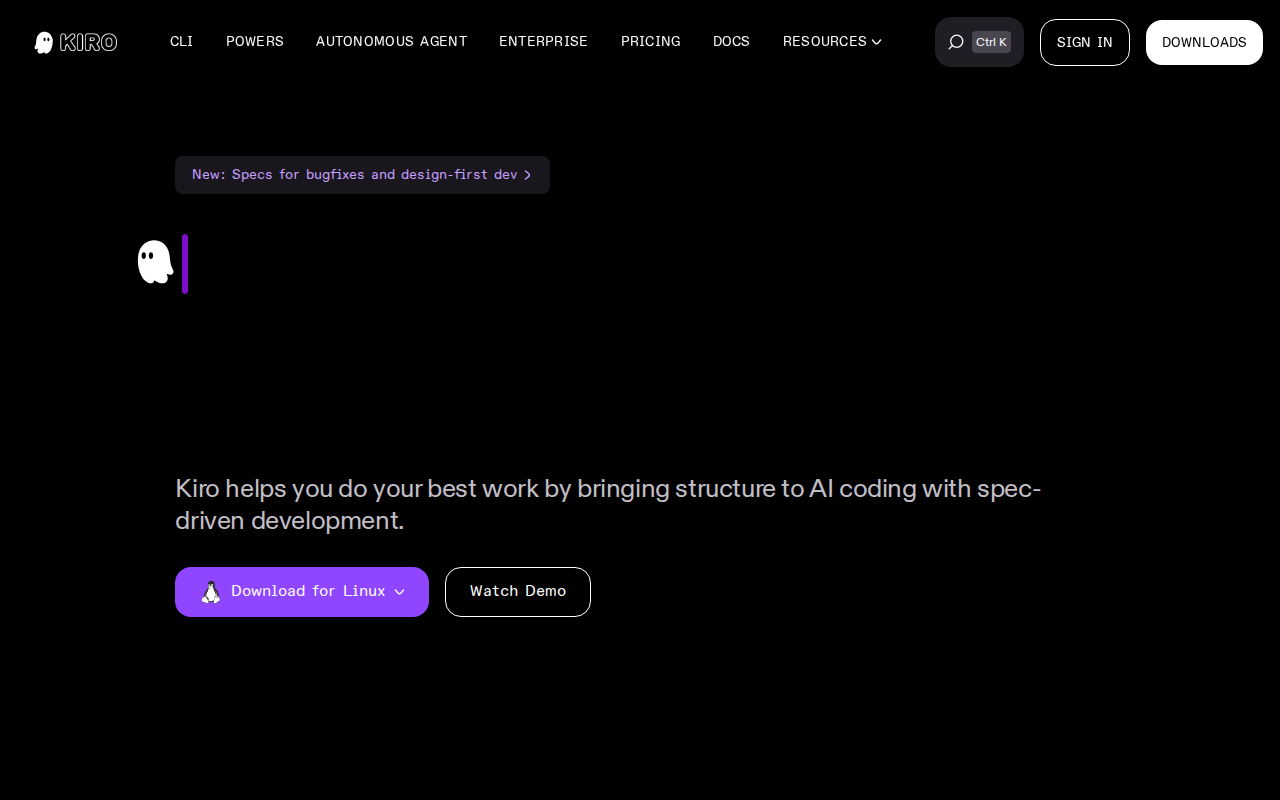
Task: Click the ghost mascot illustration
Action: point(154,262)
